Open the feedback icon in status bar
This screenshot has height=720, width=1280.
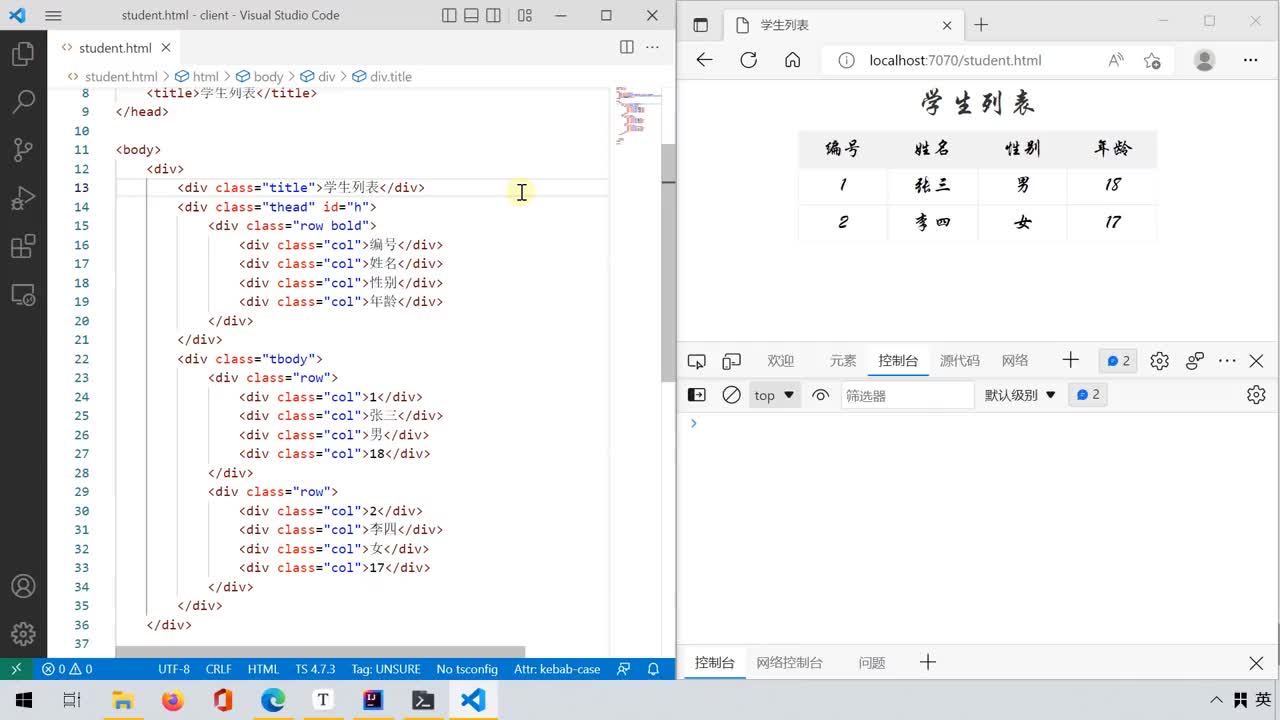[625, 669]
